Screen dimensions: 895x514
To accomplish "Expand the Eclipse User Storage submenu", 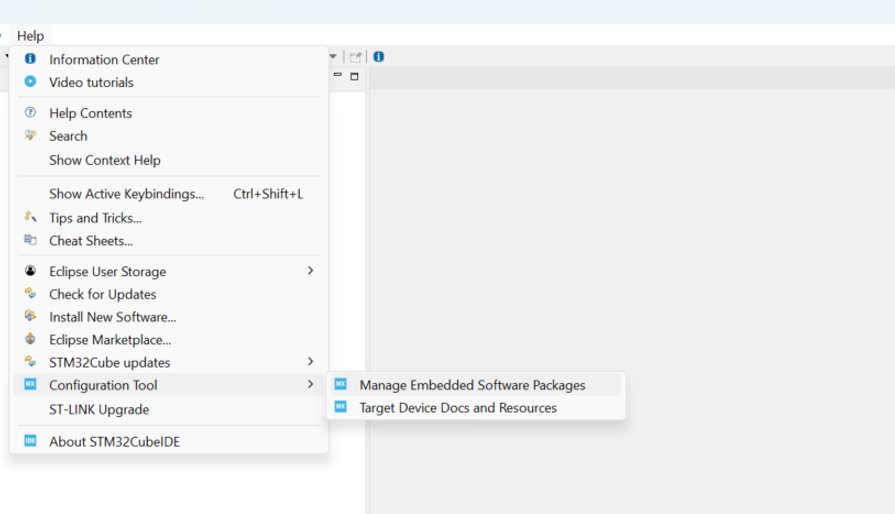I will pos(310,271).
